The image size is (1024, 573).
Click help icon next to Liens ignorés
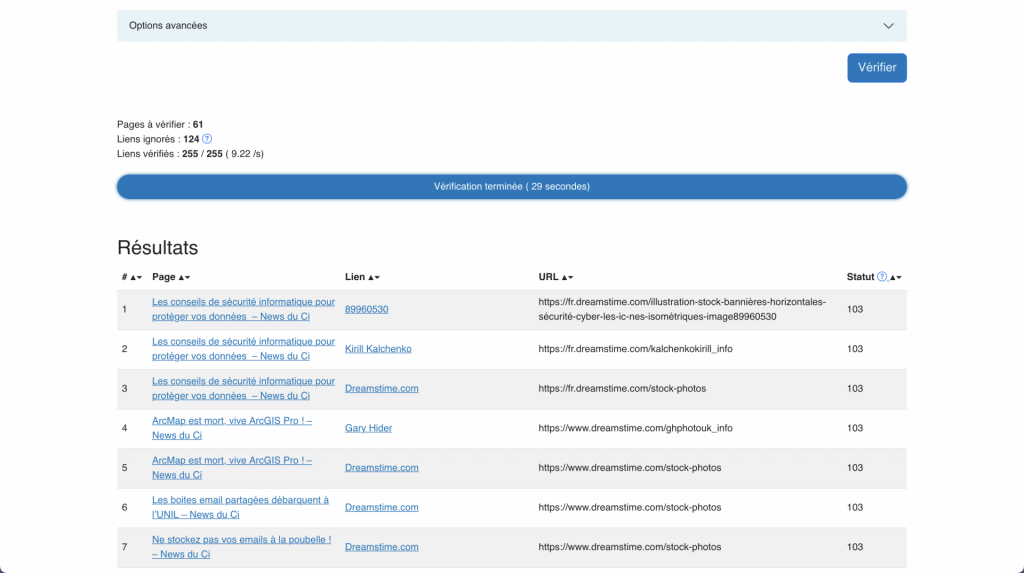tap(207, 139)
